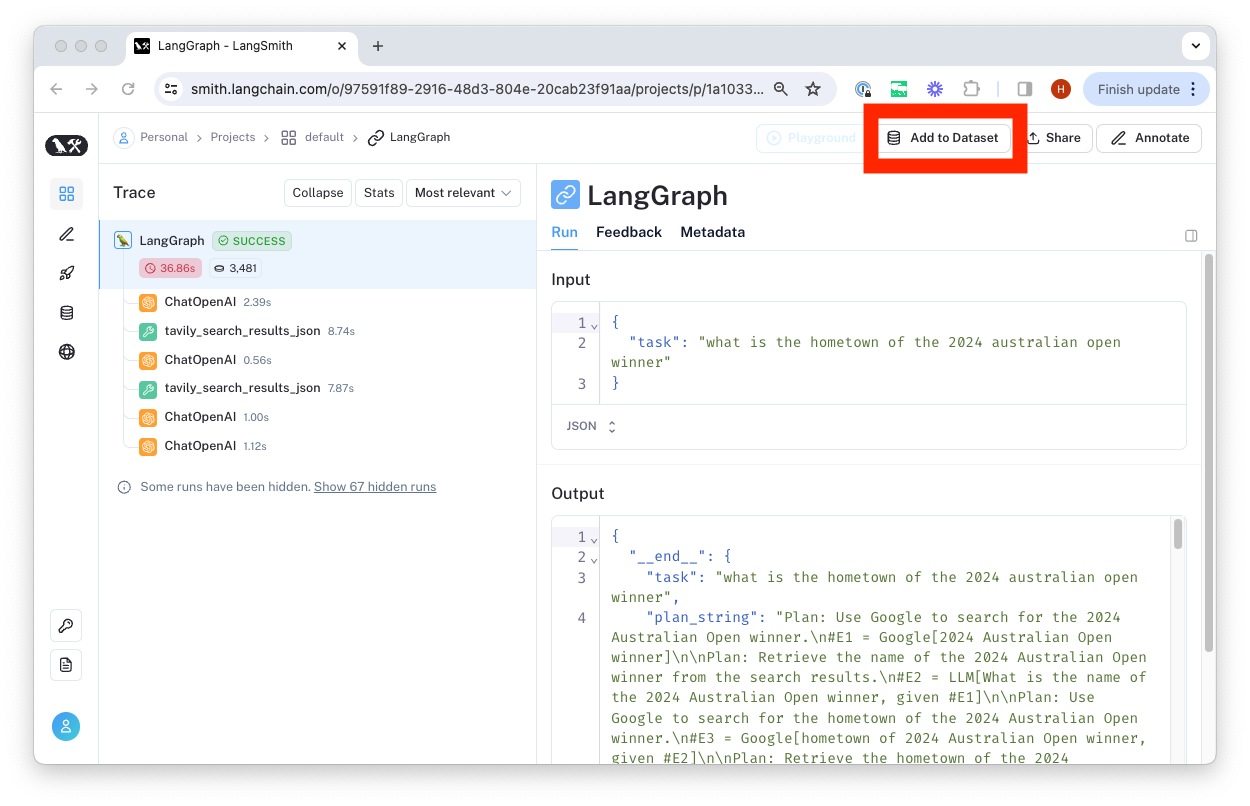Click the pencil annotation sidebar icon
1250x806 pixels.
click(x=67, y=234)
